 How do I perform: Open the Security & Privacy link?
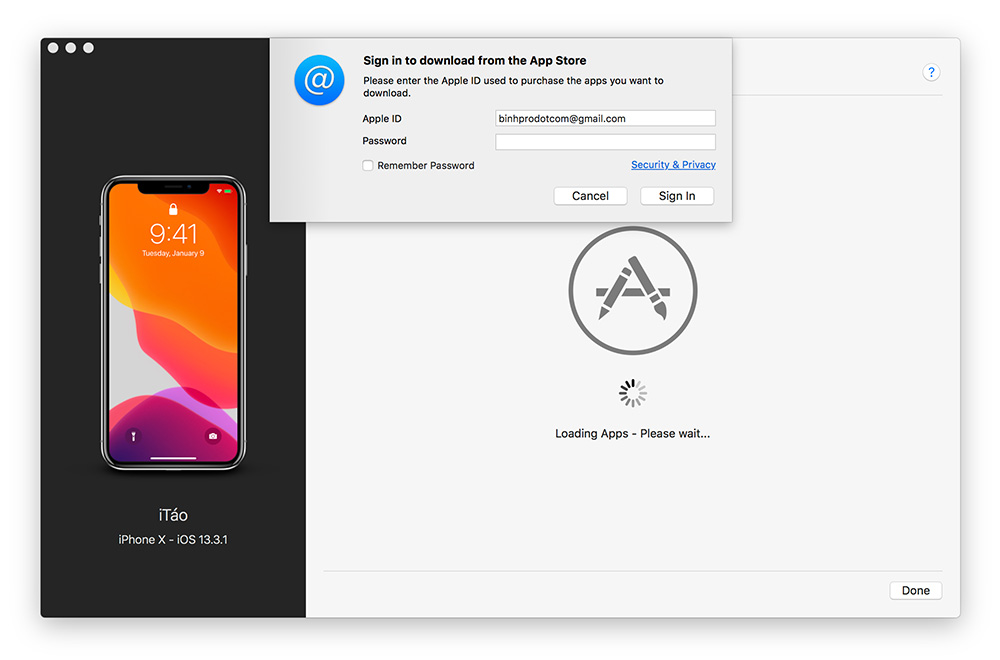pyautogui.click(x=673, y=165)
